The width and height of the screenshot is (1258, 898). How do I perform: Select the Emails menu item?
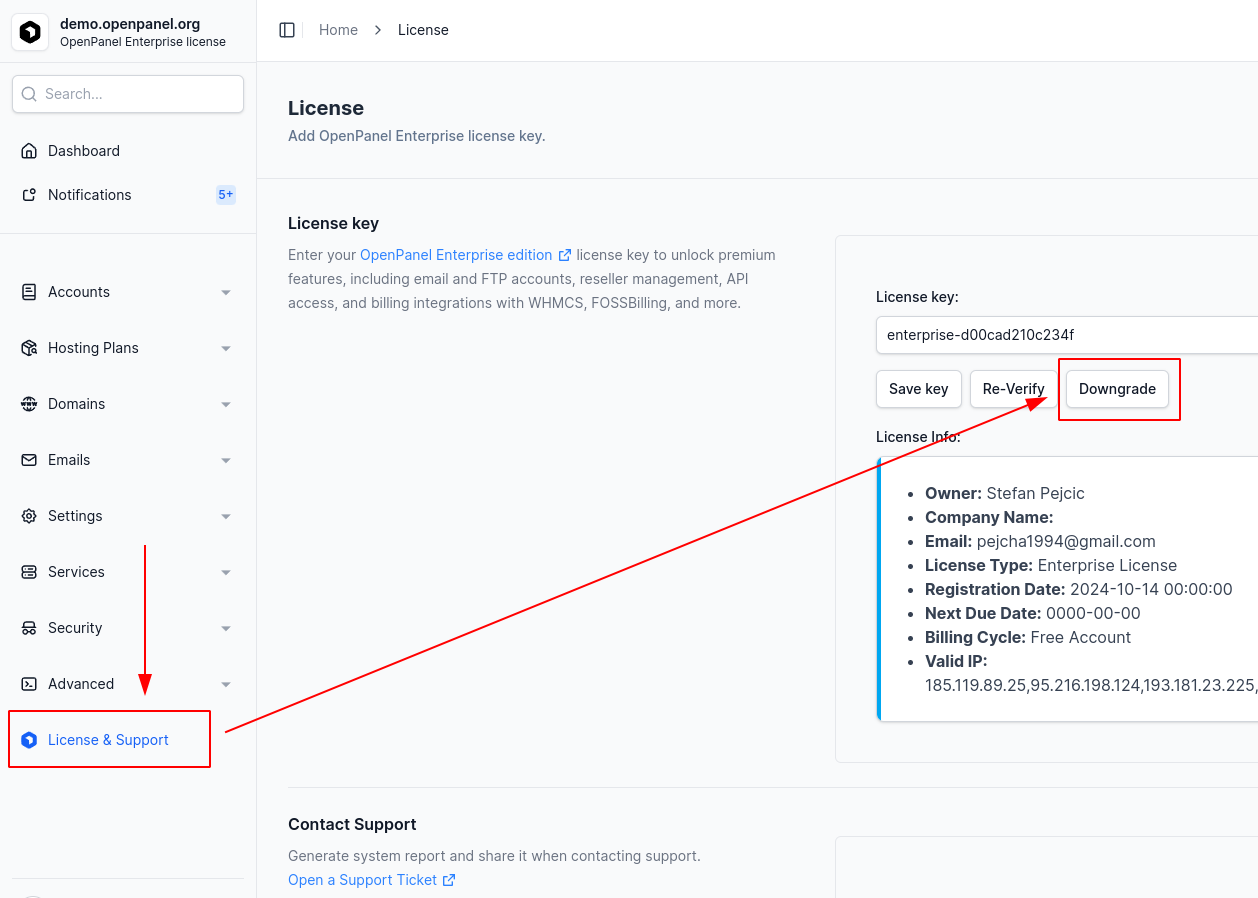[x=128, y=460]
